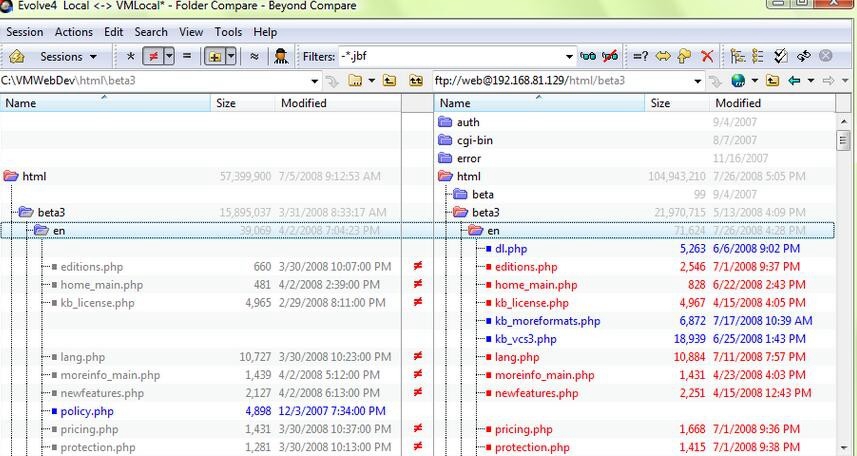This screenshot has height=456, width=857.
Task: Click the right pane Modified column header
Action: pos(773,103)
